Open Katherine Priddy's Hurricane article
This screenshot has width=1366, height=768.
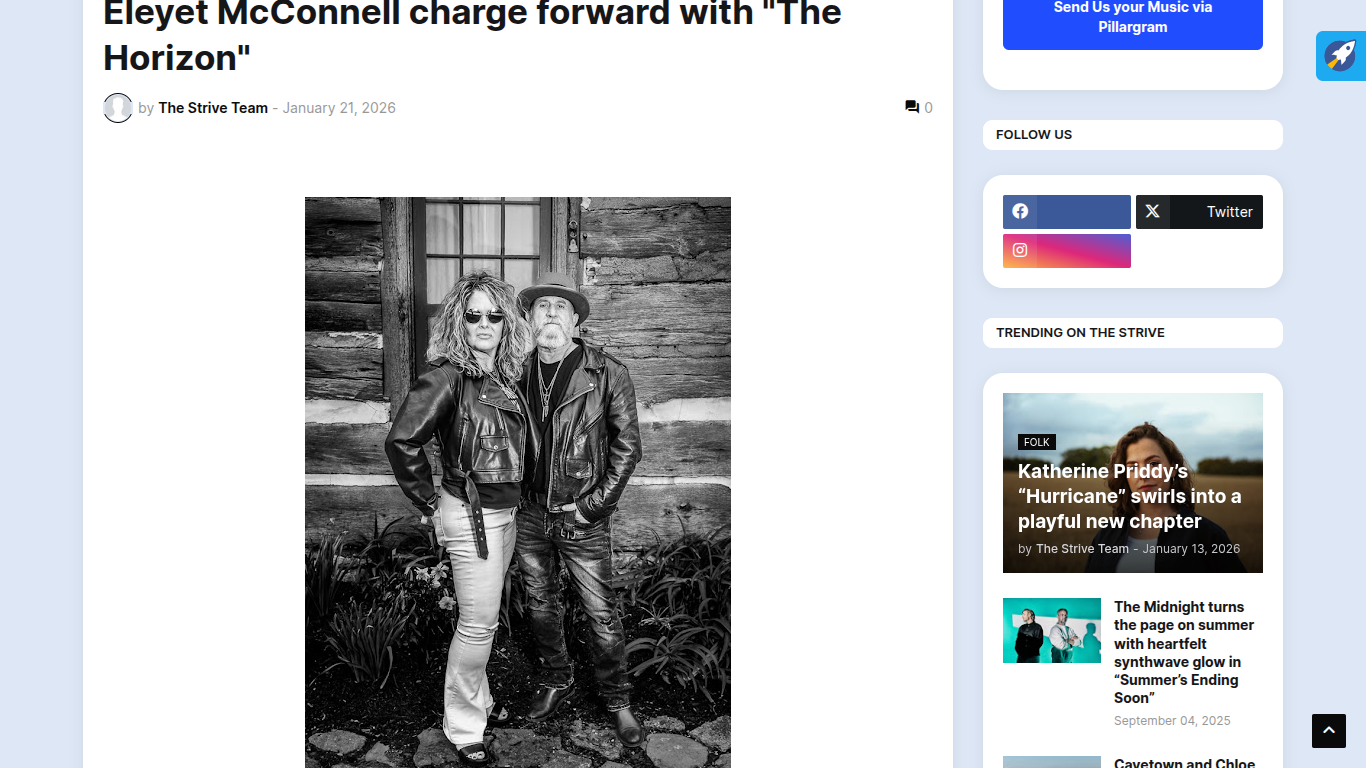[1130, 496]
